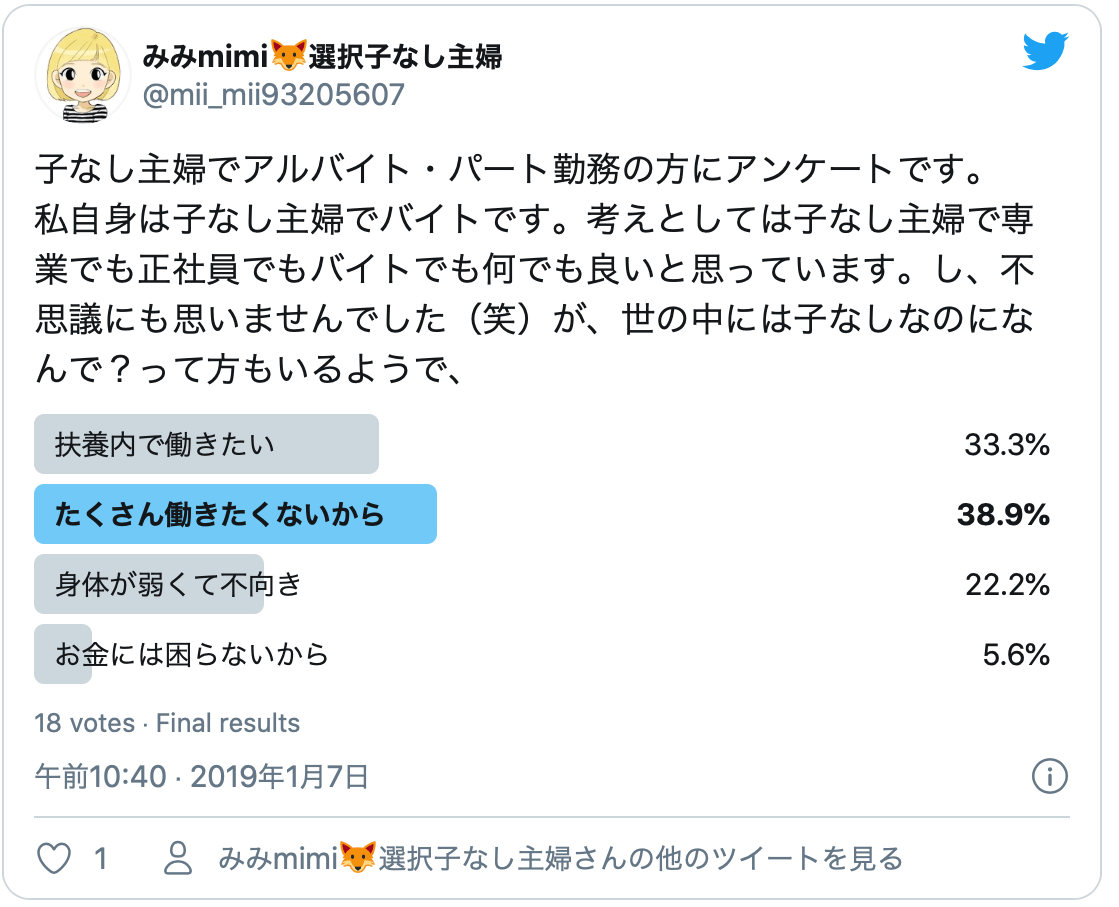Viewport: 1119px width, 907px height.
Task: Click the person profile icon
Action: (178, 858)
